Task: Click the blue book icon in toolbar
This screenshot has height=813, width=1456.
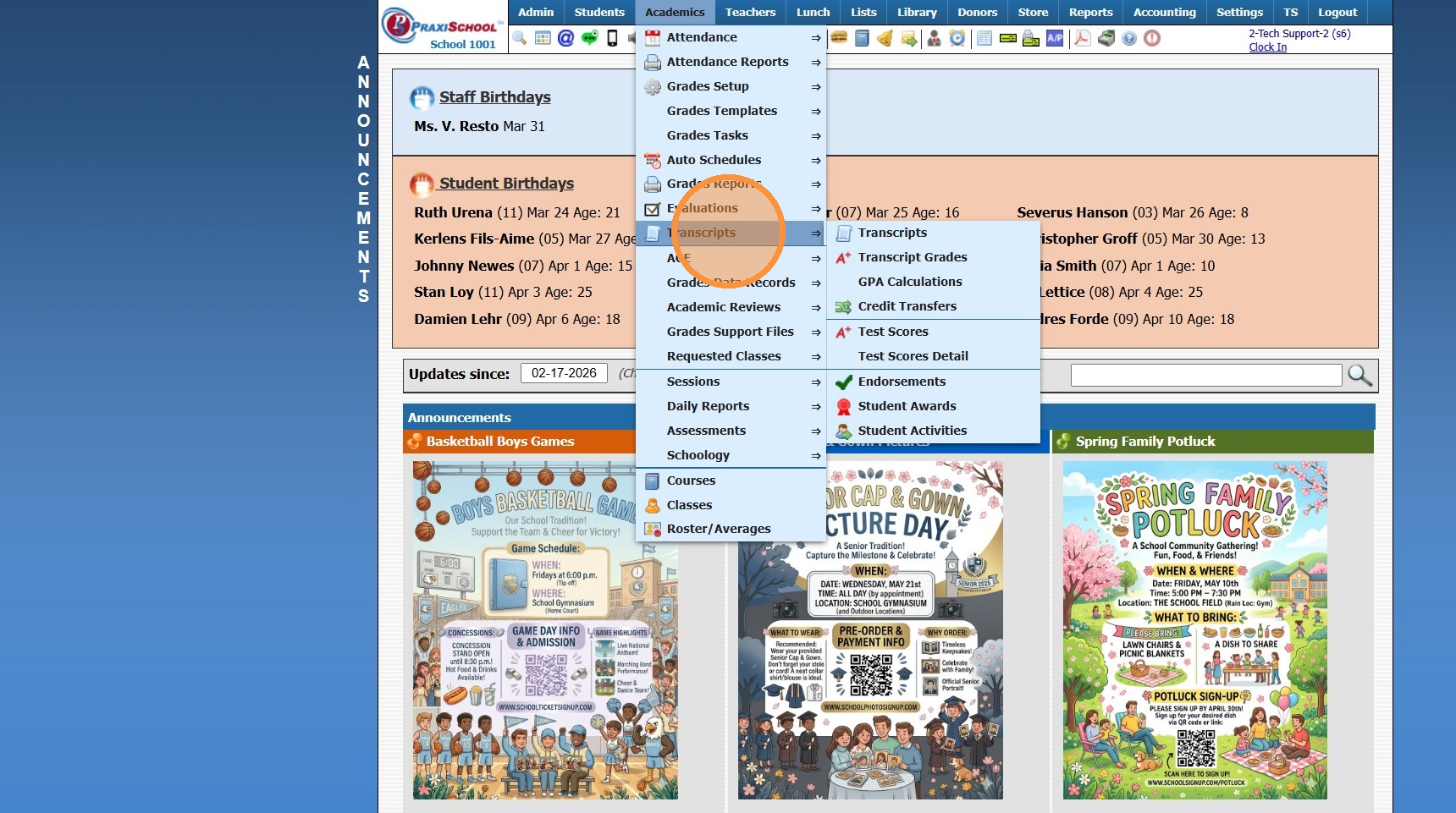Action: click(862, 38)
